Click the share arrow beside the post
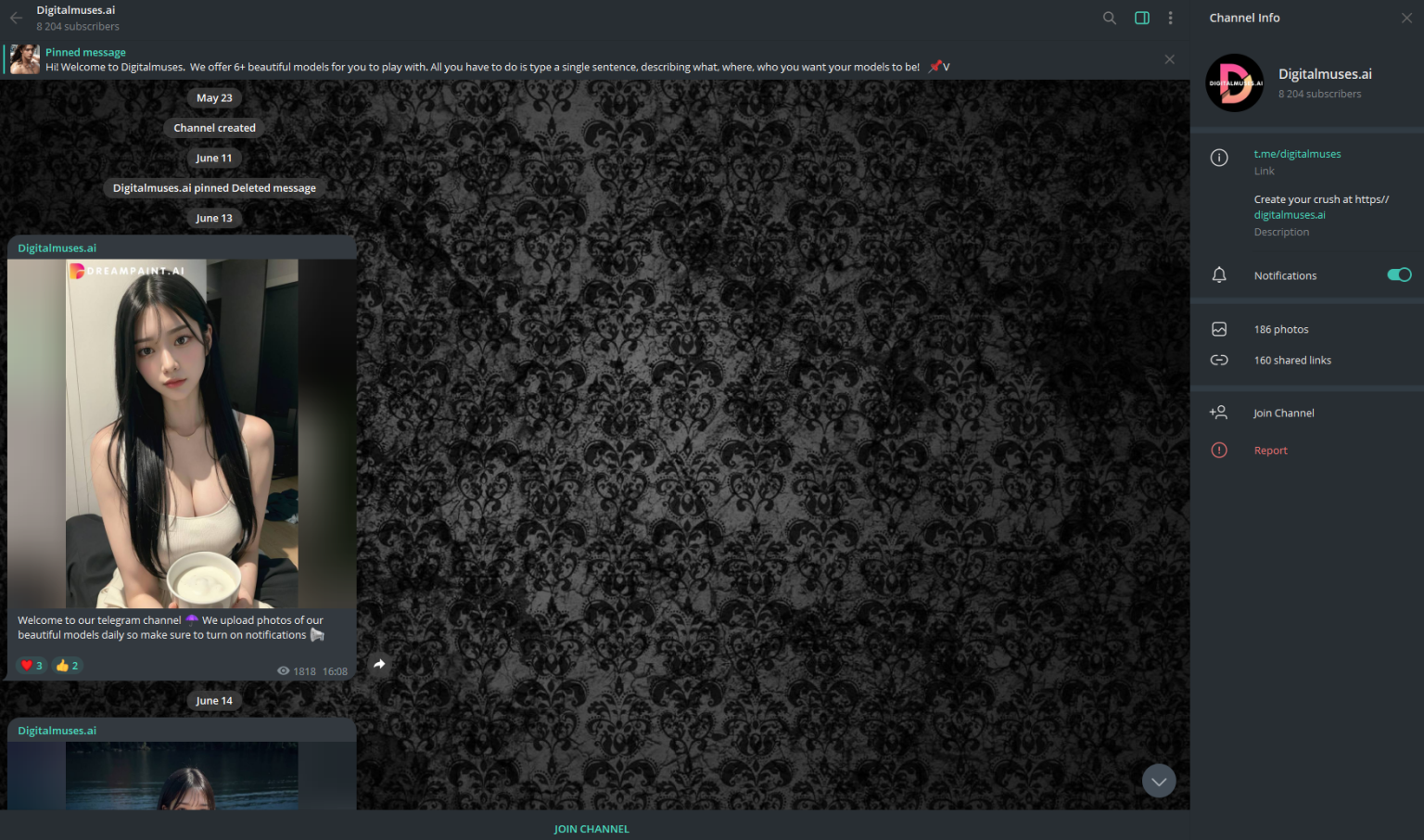Image resolution: width=1424 pixels, height=840 pixels. (379, 664)
